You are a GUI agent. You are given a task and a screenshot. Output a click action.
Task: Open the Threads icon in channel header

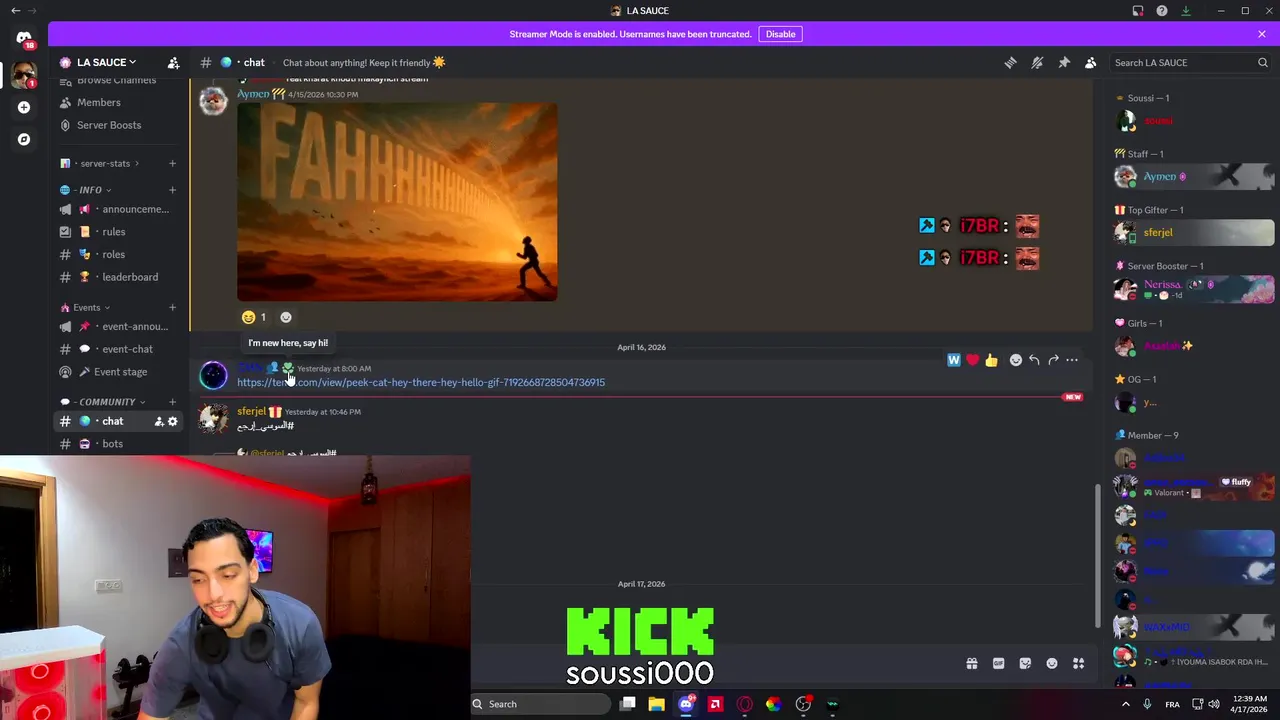(1010, 62)
